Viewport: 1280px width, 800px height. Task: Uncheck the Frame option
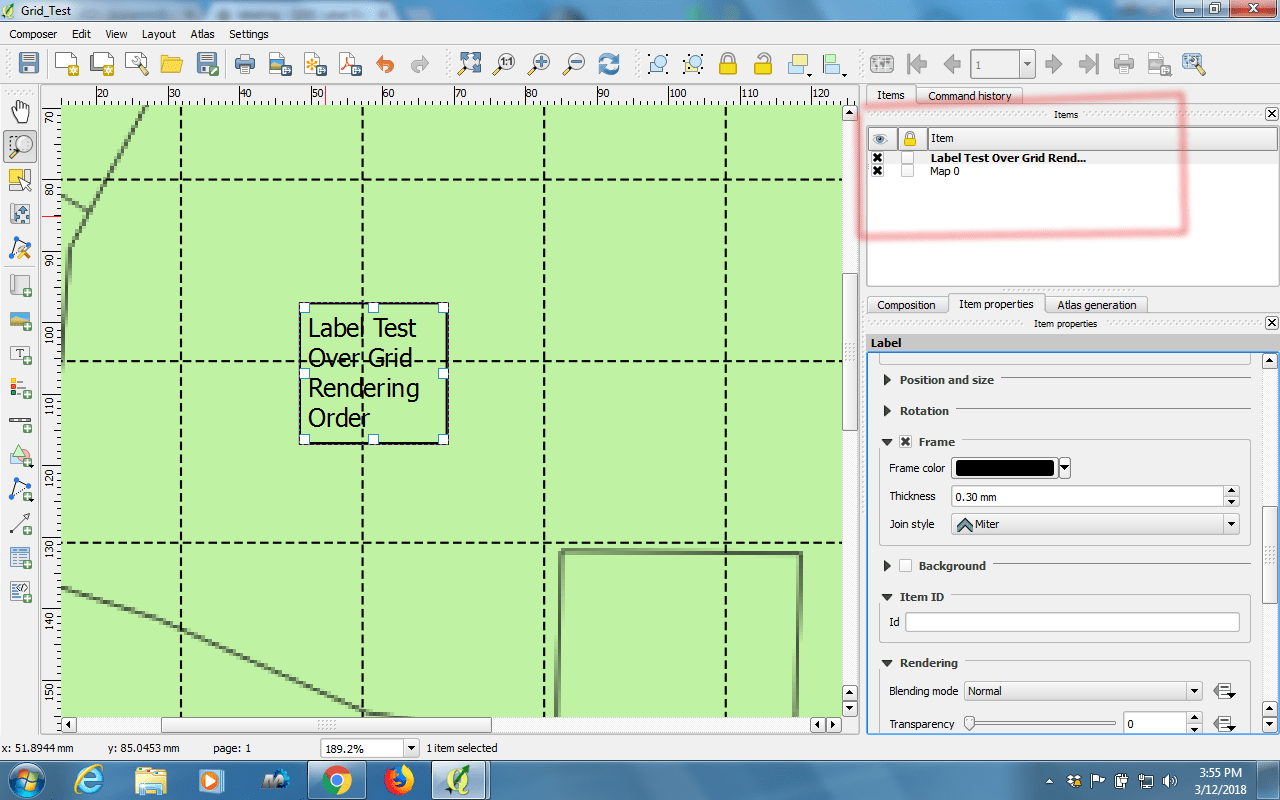tap(906, 441)
